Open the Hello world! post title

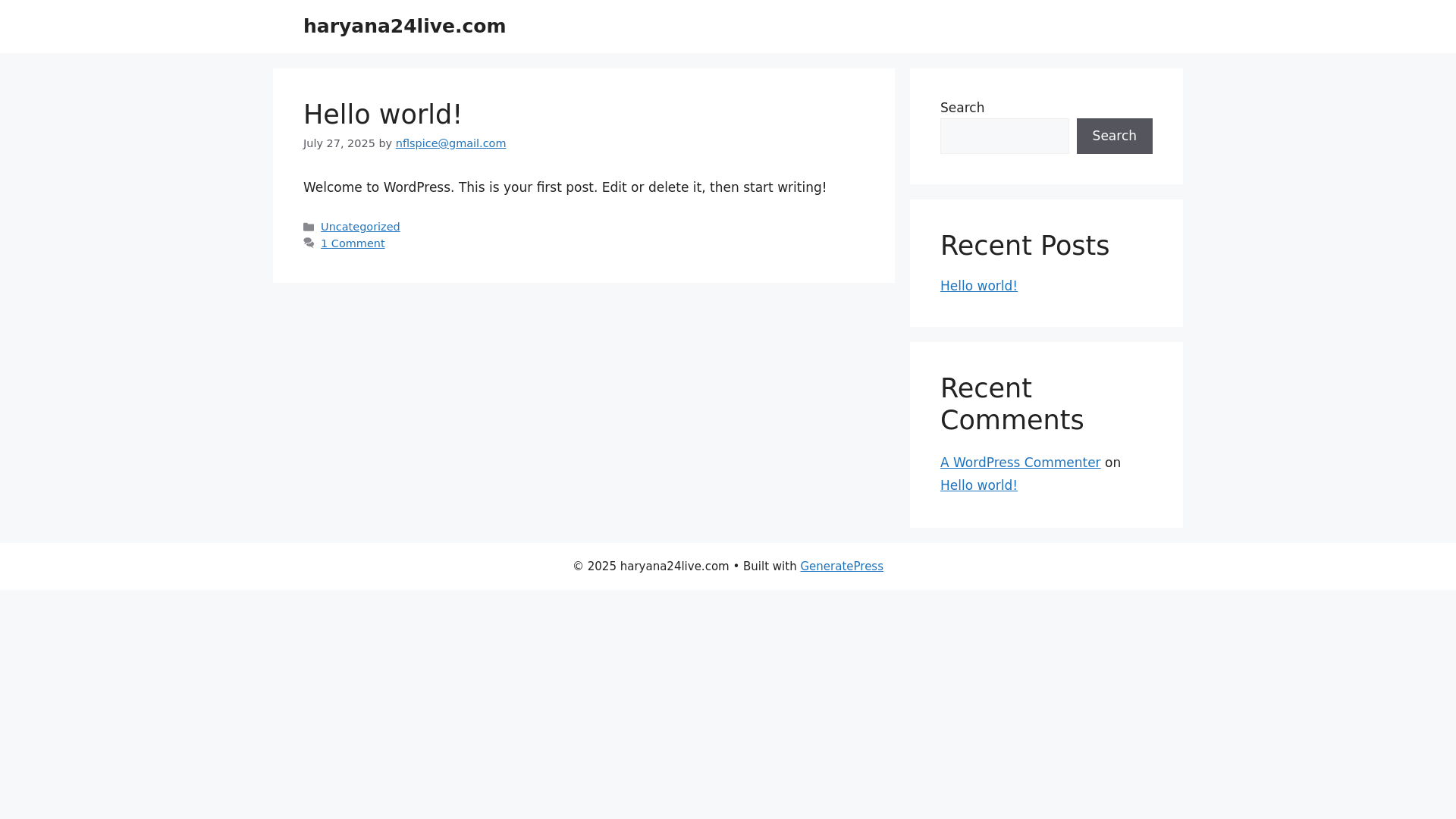(x=382, y=115)
